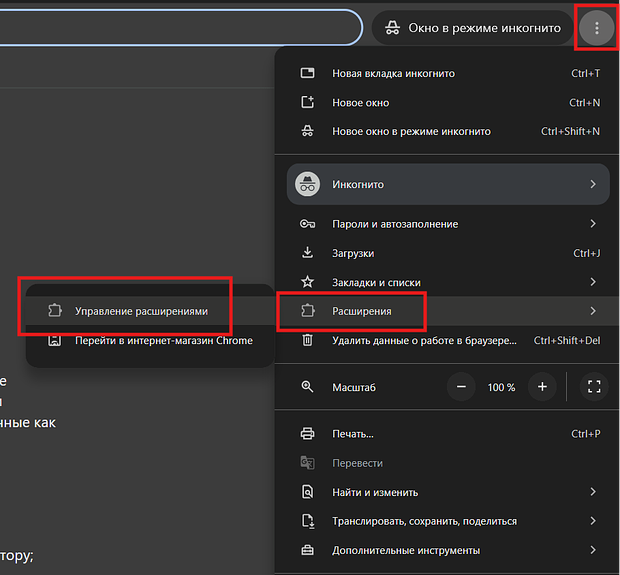The height and width of the screenshot is (575, 620).
Task: Open 'Загрузки' menu entry
Action: pos(447,253)
